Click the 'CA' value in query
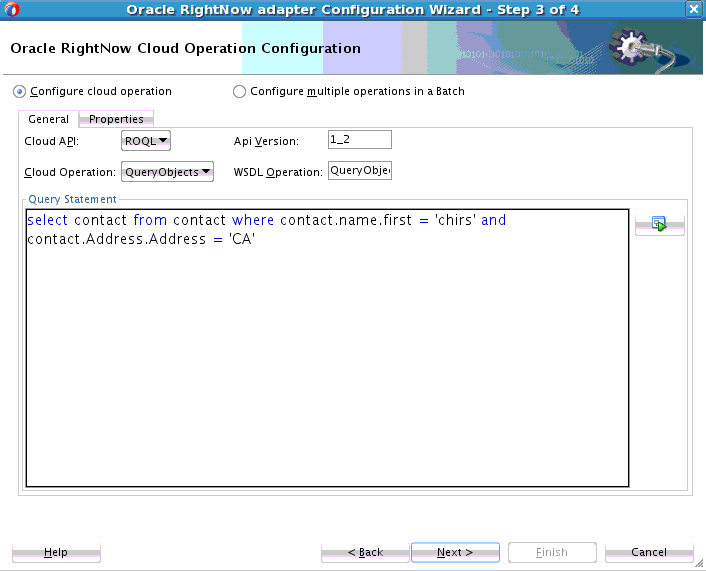 (242, 239)
